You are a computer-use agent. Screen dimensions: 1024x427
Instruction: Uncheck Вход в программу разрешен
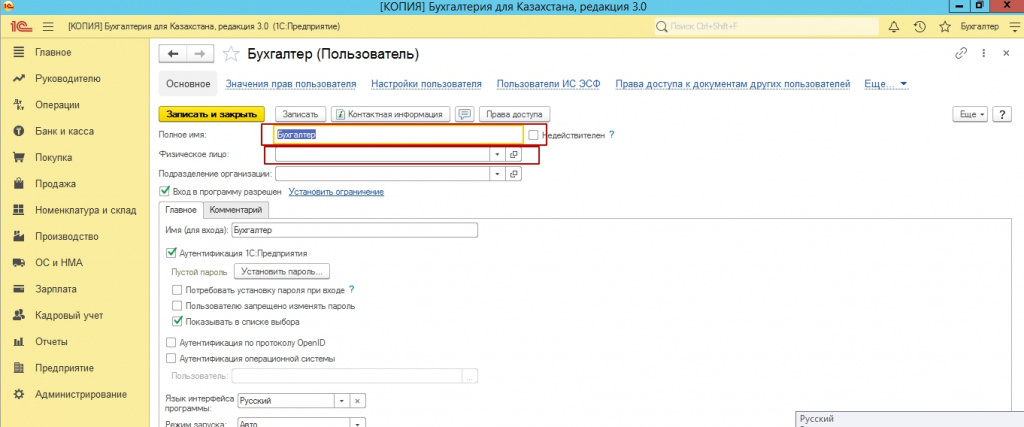165,192
